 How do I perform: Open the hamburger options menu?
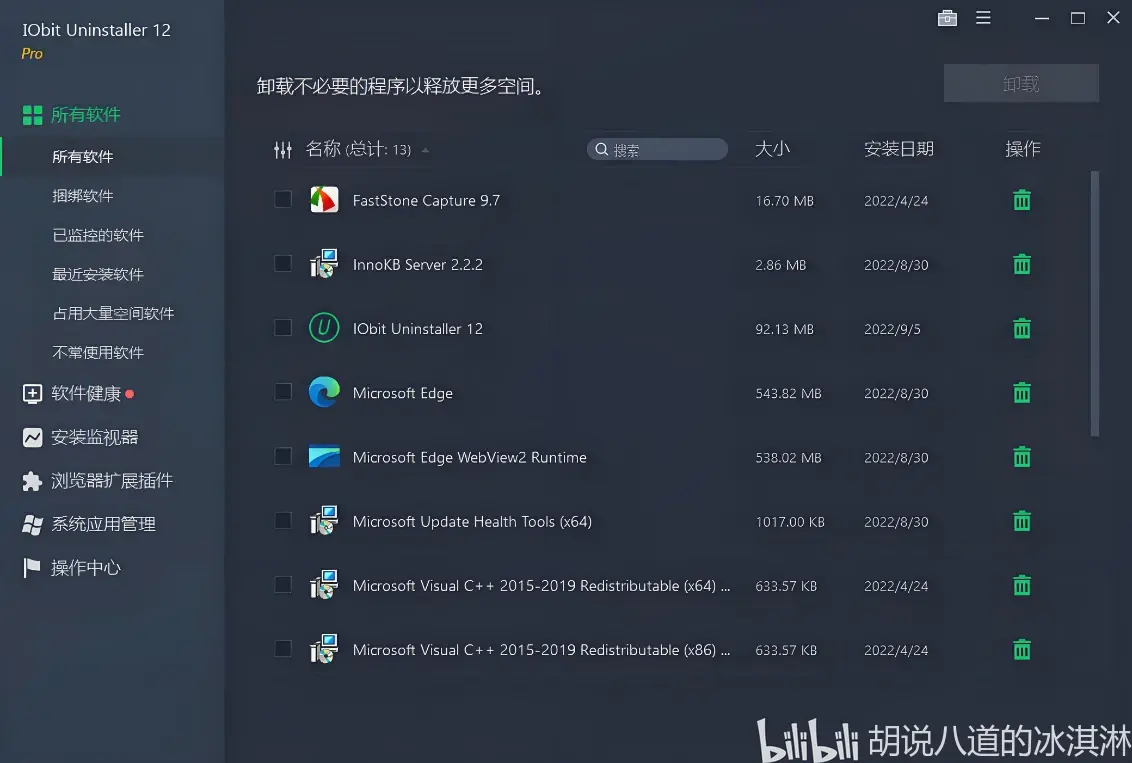[x=983, y=17]
